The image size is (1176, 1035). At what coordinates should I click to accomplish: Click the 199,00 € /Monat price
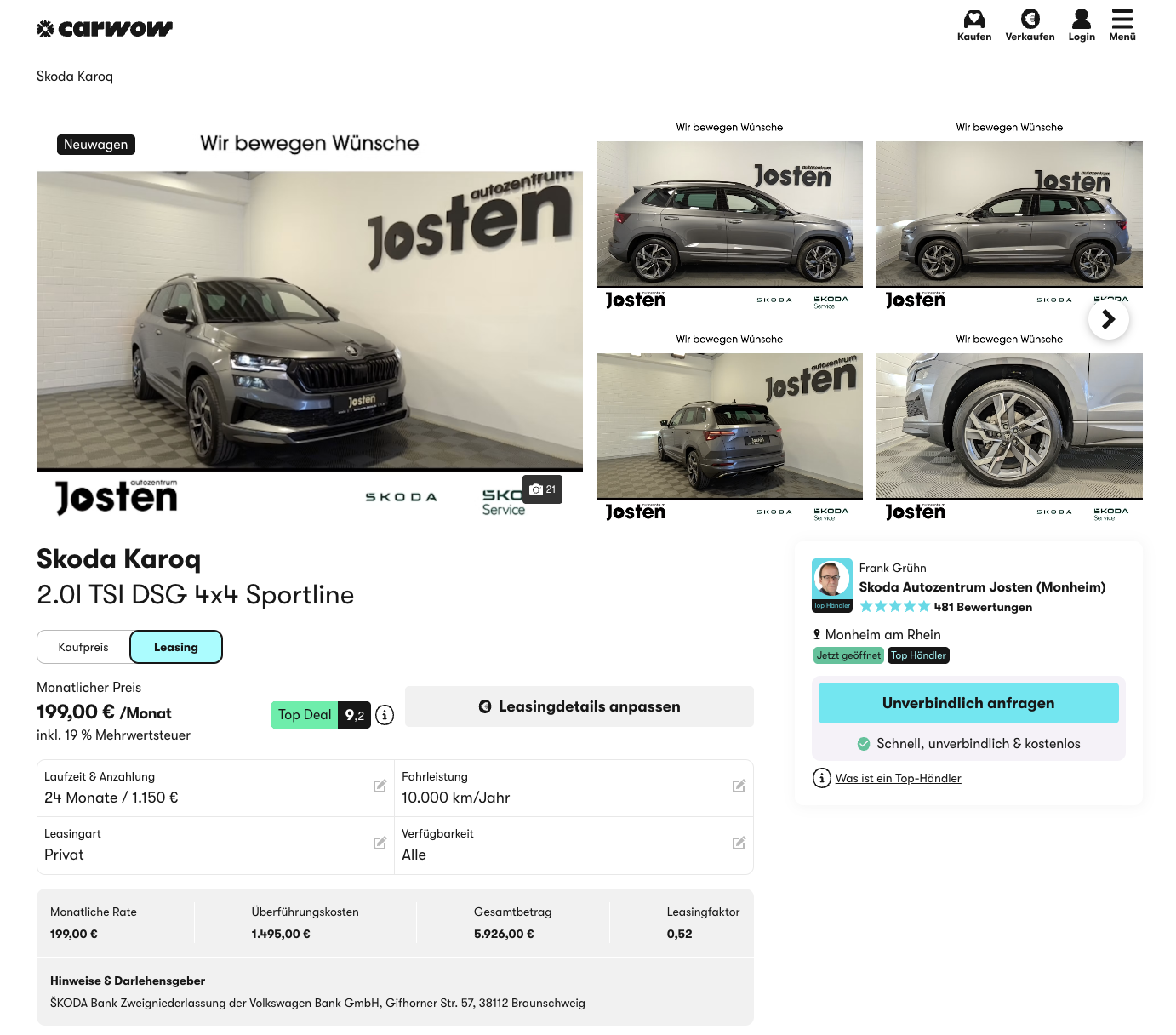(104, 712)
